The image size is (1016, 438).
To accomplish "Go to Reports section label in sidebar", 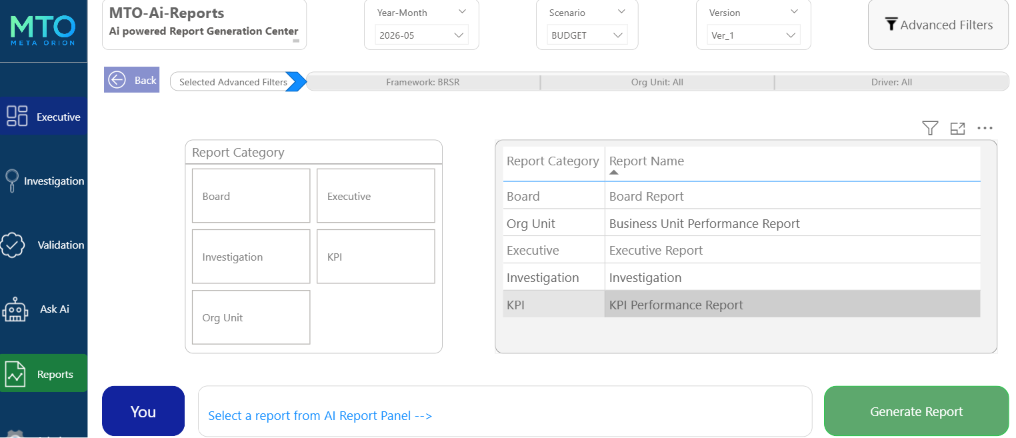I will tap(55, 375).
